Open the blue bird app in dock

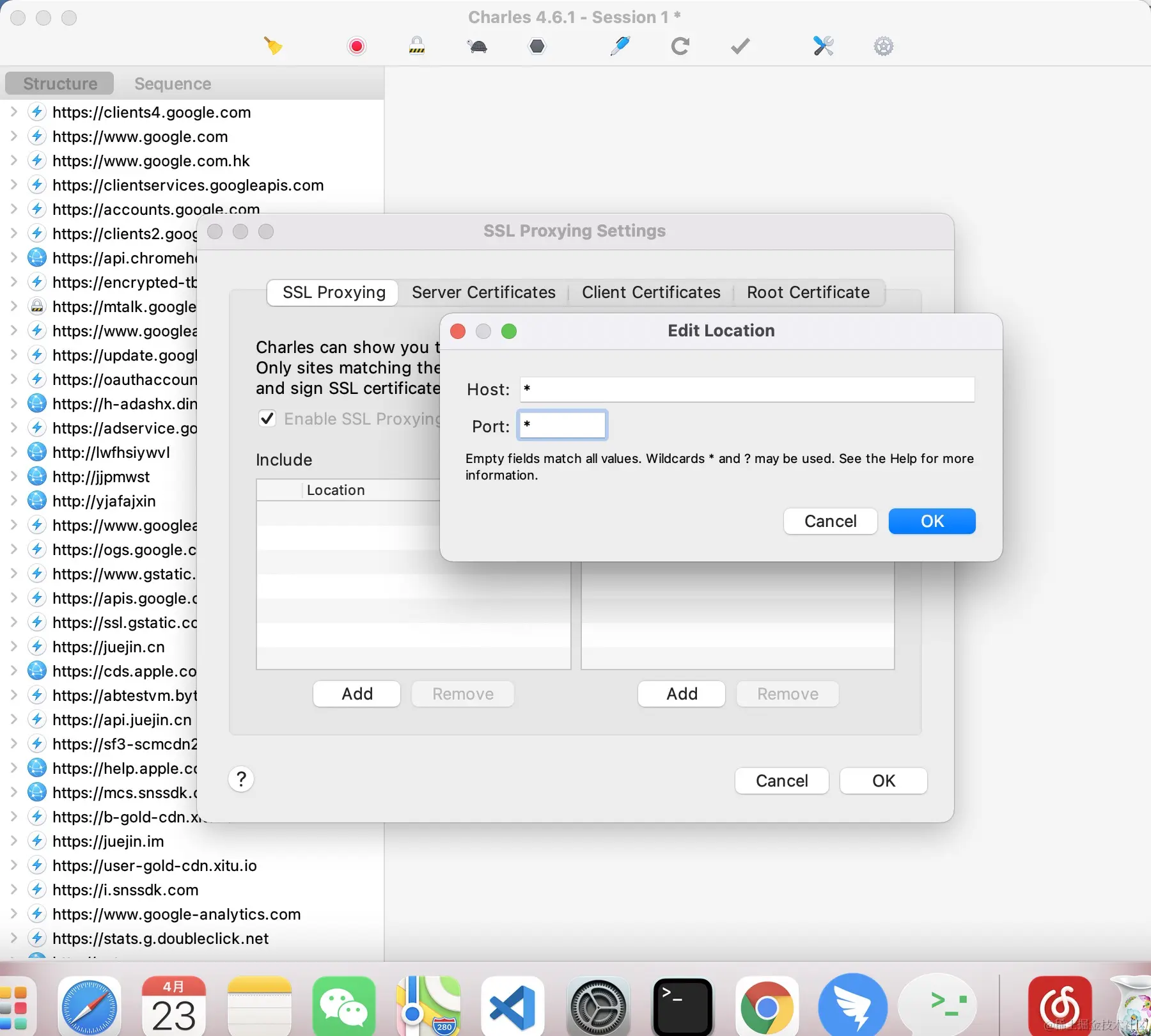[853, 1007]
